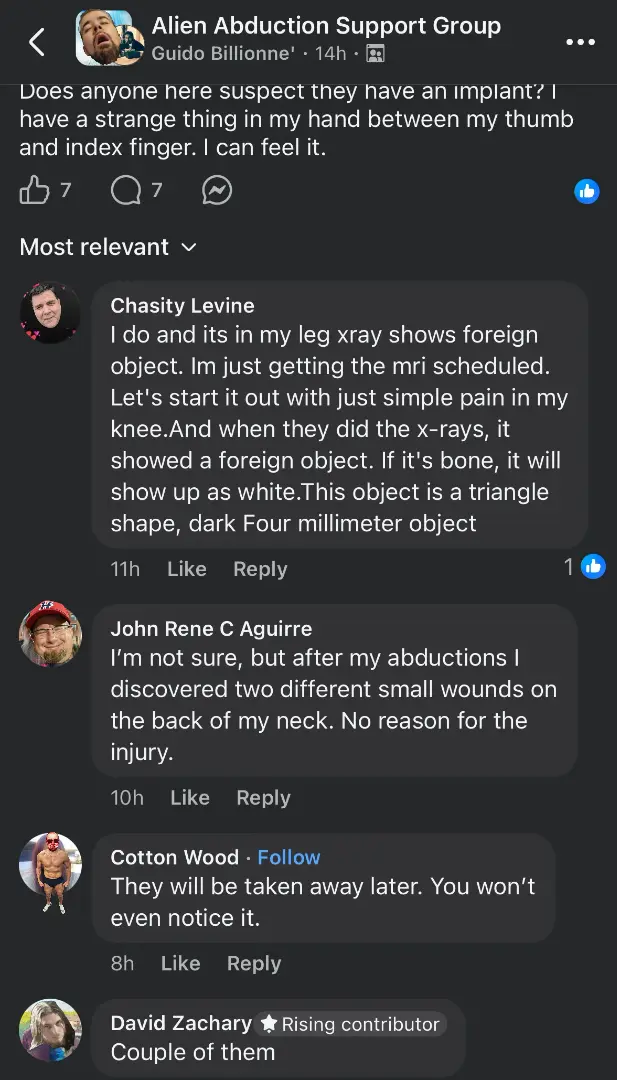Viewport: 617px width, 1080px height.
Task: Like John Rene C Aguirre's comment
Action: 190,798
